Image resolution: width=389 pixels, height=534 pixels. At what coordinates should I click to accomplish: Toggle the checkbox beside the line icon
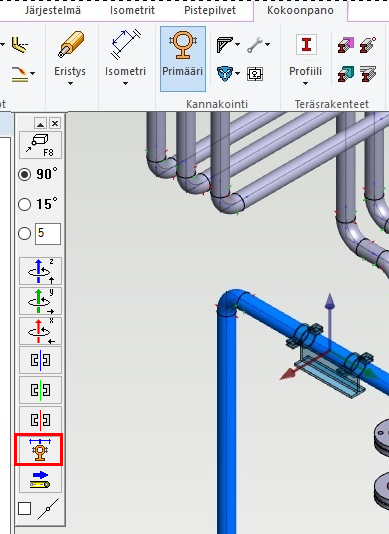(25, 509)
